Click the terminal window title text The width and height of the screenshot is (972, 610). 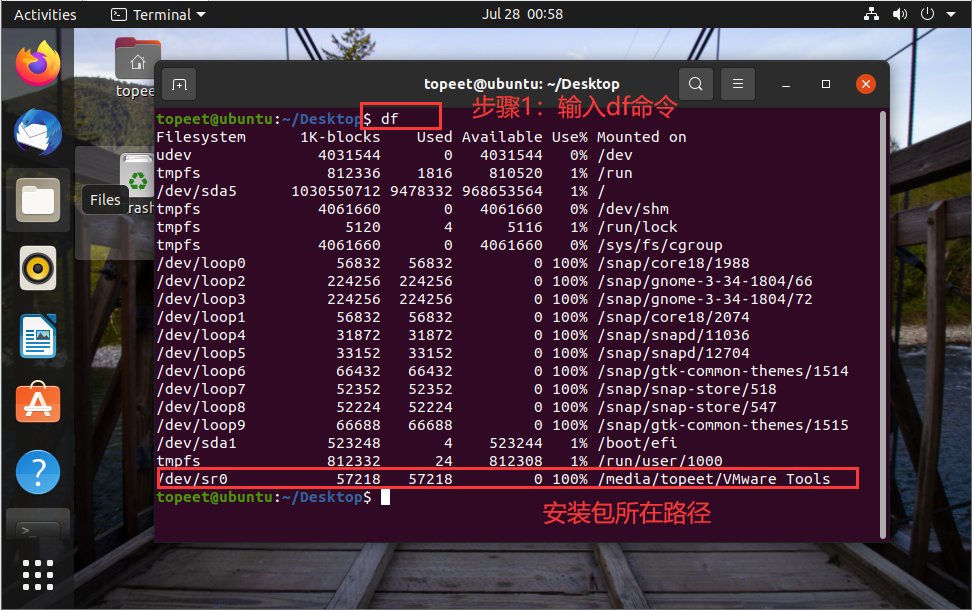click(x=521, y=84)
